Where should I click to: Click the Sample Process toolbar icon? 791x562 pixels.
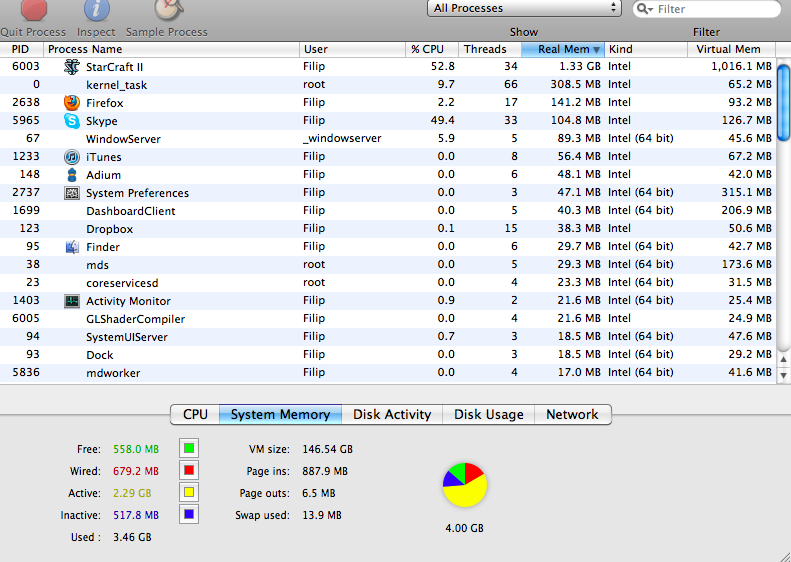pos(169,10)
